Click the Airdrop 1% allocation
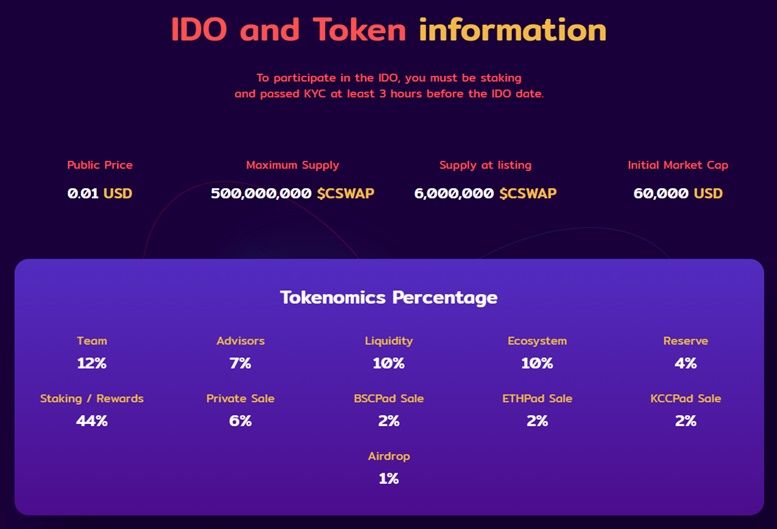 [x=388, y=468]
